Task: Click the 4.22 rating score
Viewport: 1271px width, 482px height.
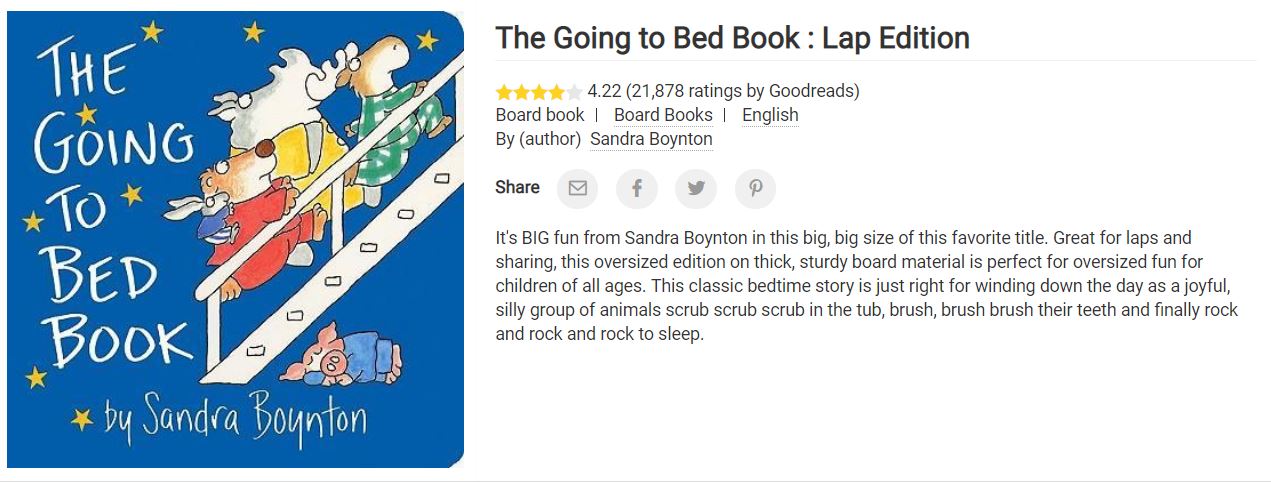Action: click(x=604, y=91)
